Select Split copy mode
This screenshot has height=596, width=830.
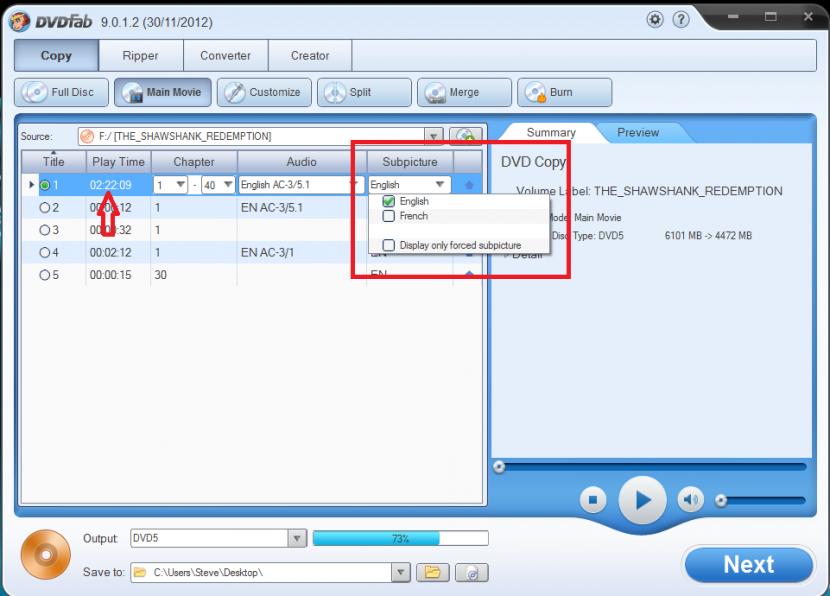coord(364,92)
